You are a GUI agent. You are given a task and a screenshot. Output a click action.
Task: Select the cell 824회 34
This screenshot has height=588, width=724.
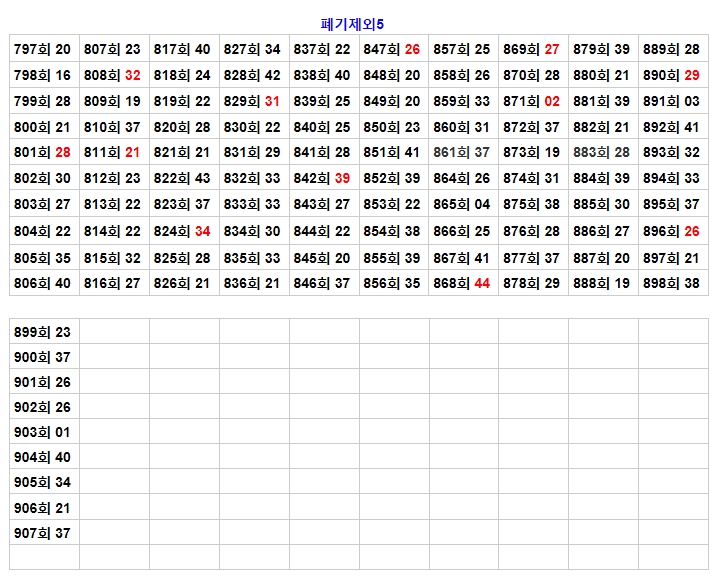coord(182,231)
